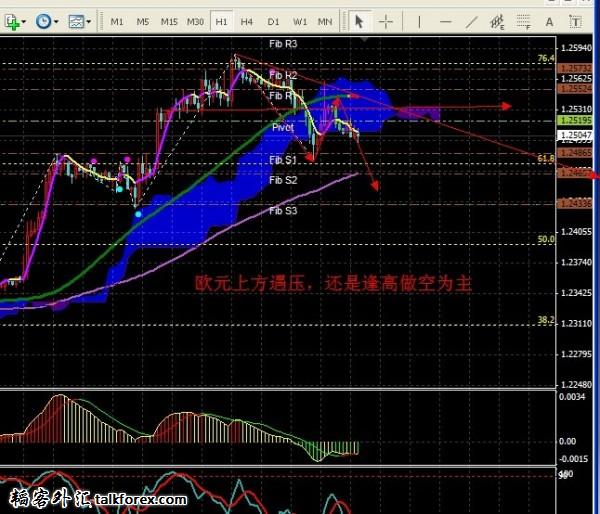The image size is (600, 514).
Task: Click the Fib S3 label on chart
Action: (283, 210)
